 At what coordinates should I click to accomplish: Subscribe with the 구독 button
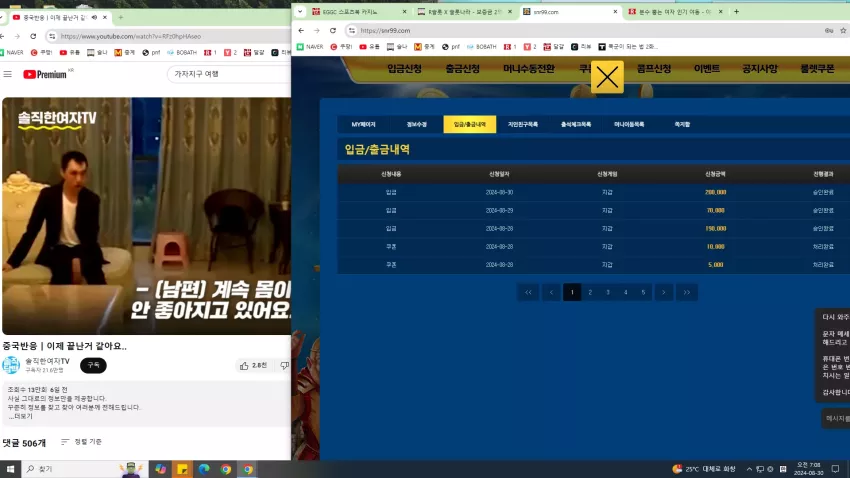pyautogui.click(x=93, y=365)
